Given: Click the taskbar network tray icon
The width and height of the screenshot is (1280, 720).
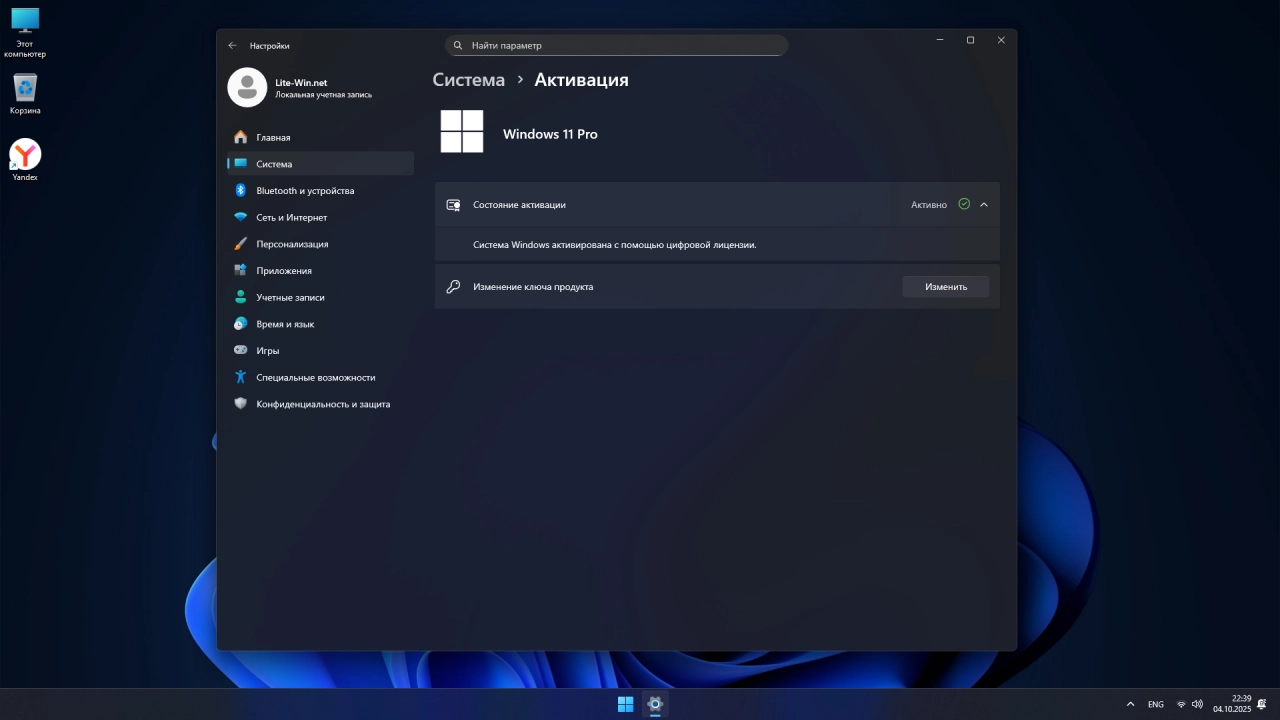Looking at the screenshot, I should pos(1181,704).
